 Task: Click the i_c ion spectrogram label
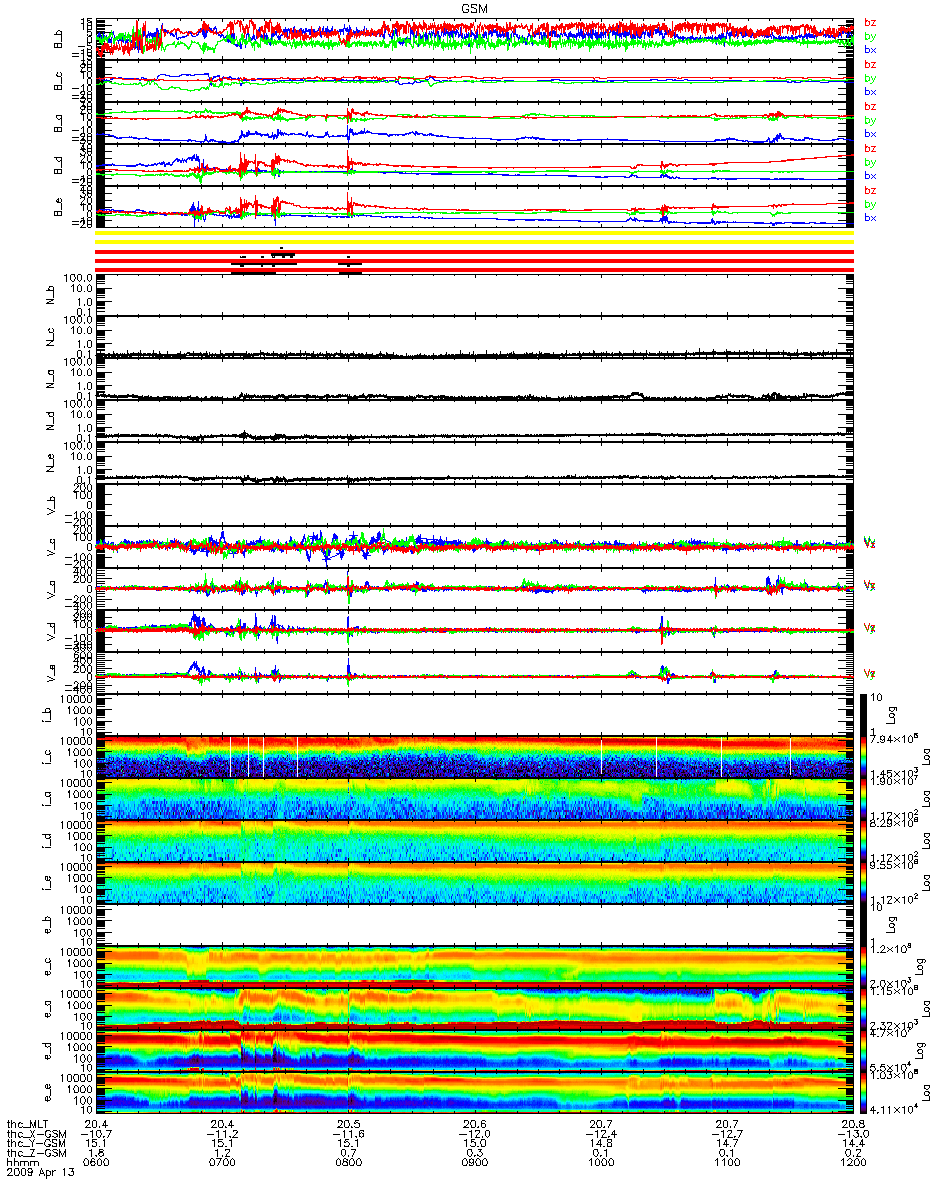tap(45, 758)
